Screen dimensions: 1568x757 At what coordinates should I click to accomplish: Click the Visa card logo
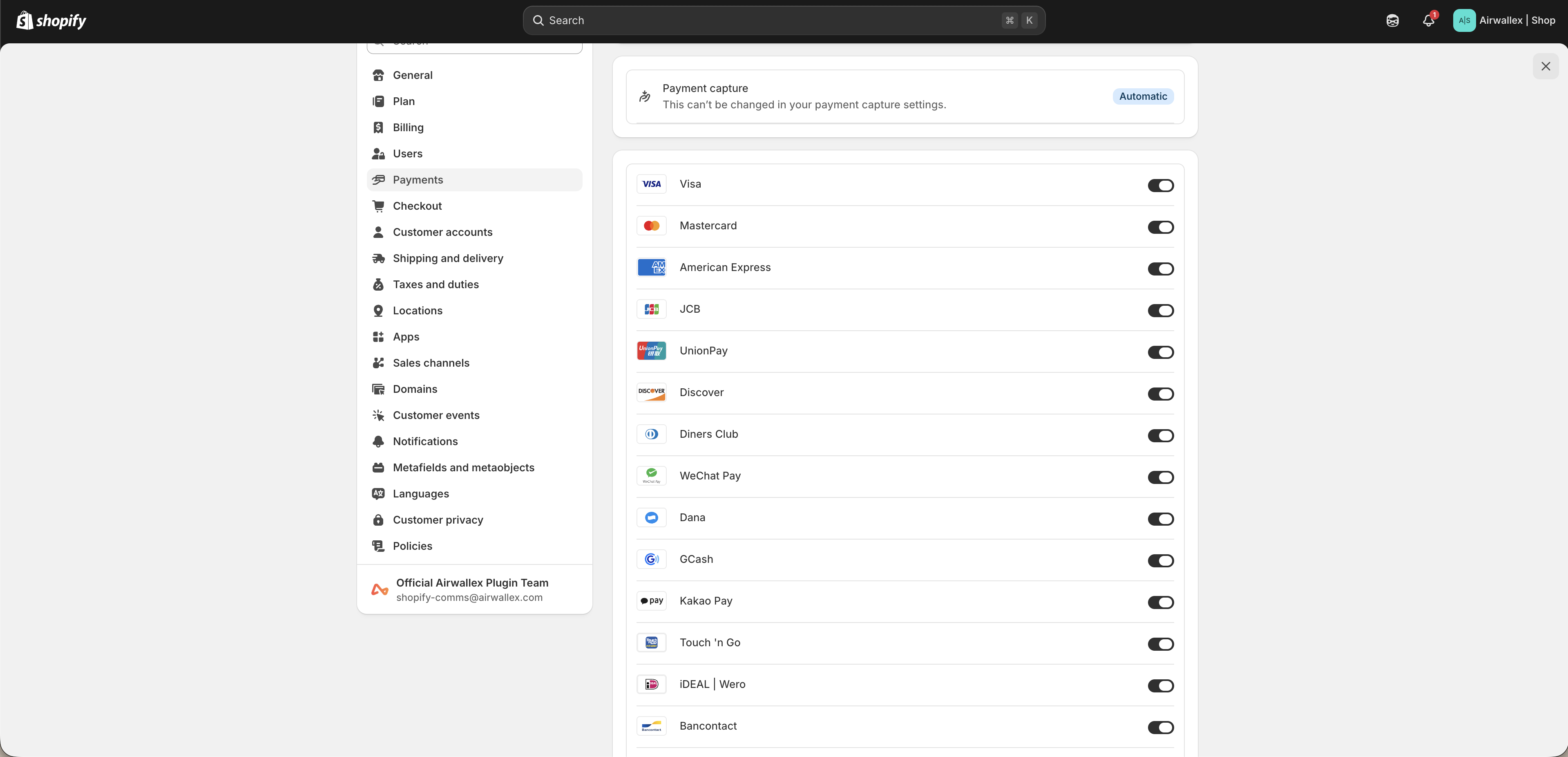pyautogui.click(x=651, y=184)
